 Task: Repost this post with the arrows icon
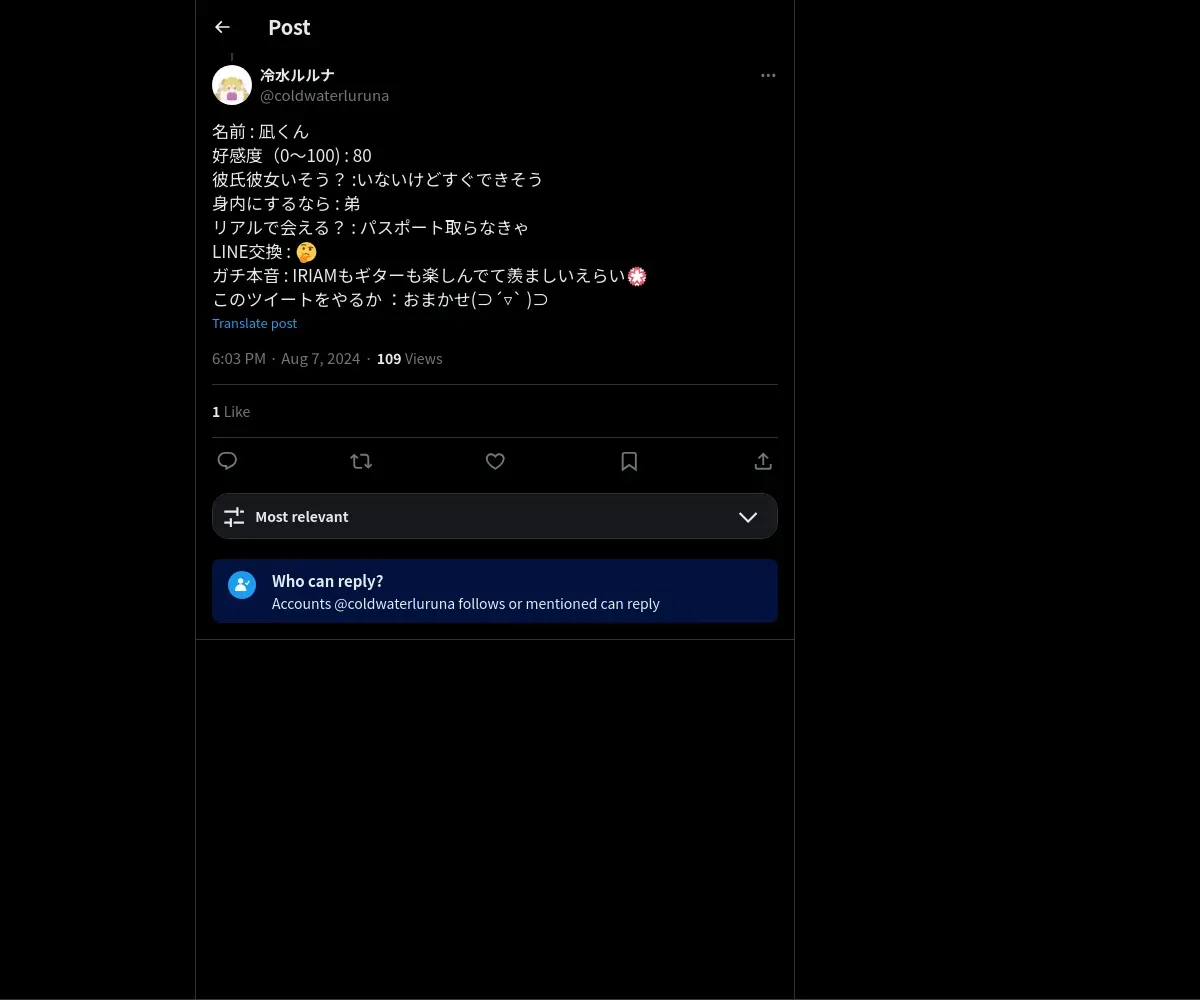pos(361,461)
